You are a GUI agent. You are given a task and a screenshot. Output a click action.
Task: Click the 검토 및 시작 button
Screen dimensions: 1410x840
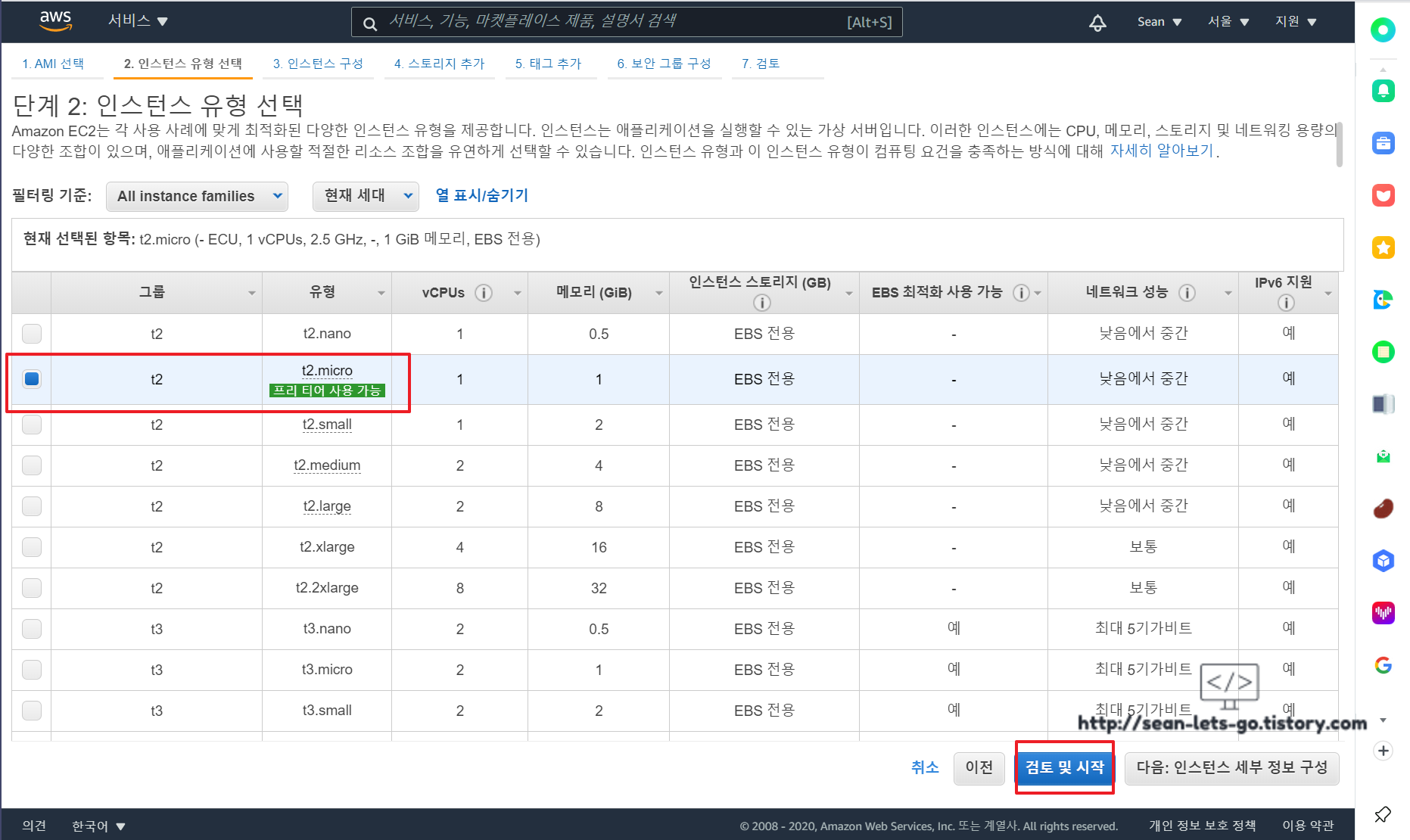(1064, 767)
